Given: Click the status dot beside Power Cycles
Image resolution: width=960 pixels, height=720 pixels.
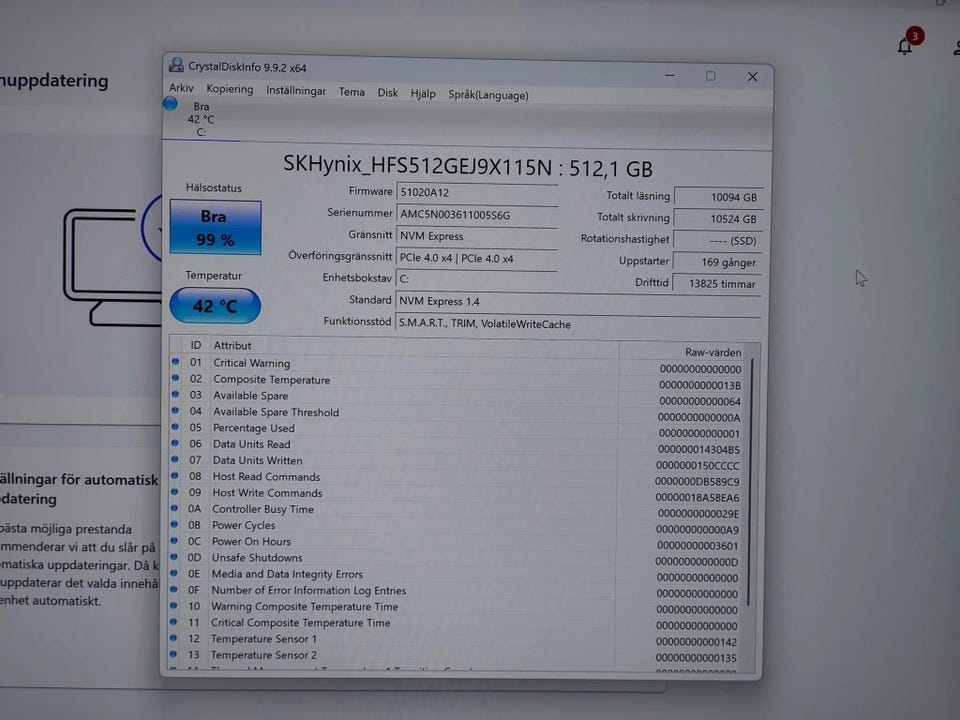Looking at the screenshot, I should point(174,524).
